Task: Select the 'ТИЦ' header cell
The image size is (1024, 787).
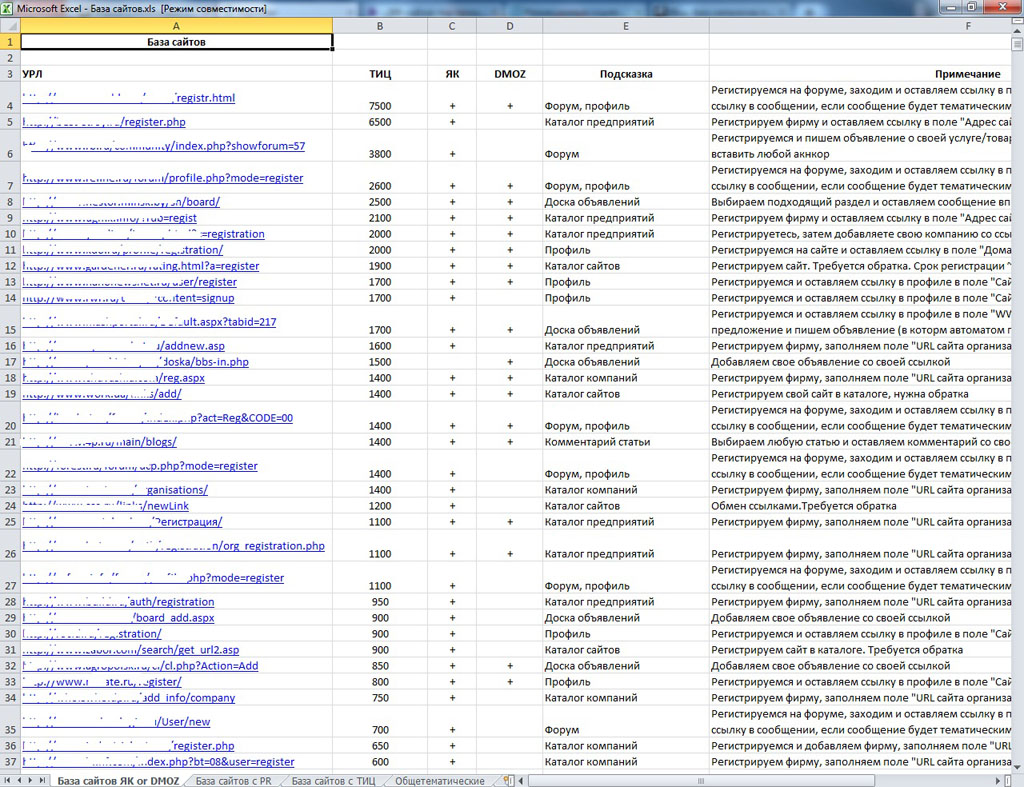Action: tap(380, 74)
